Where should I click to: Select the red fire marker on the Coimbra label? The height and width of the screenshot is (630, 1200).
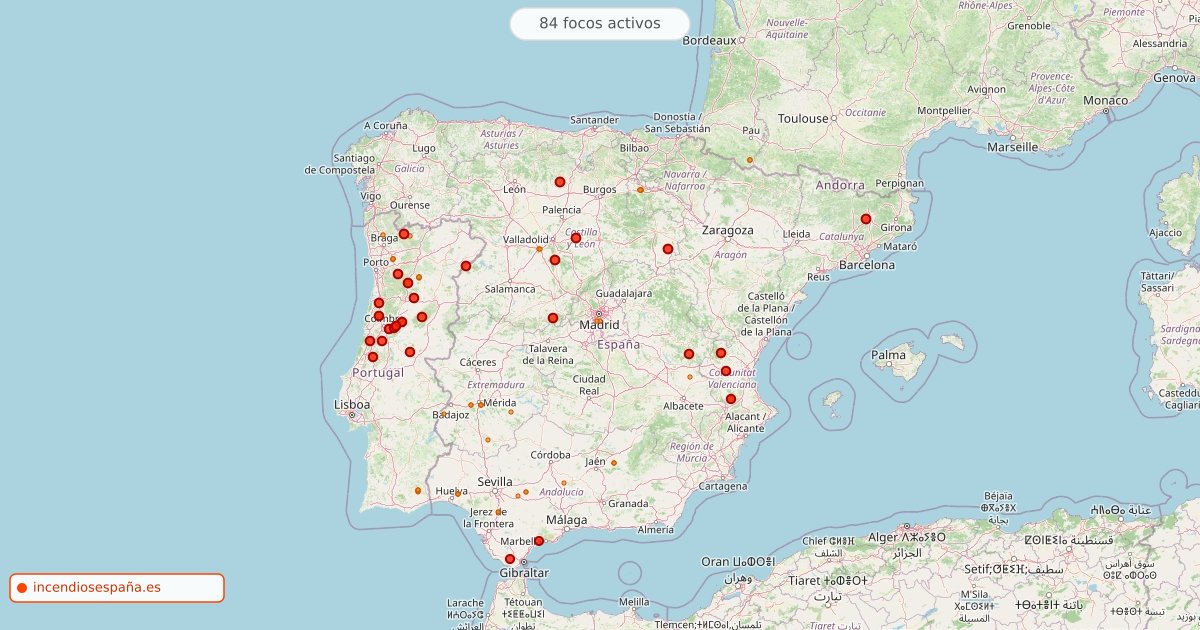point(379,316)
